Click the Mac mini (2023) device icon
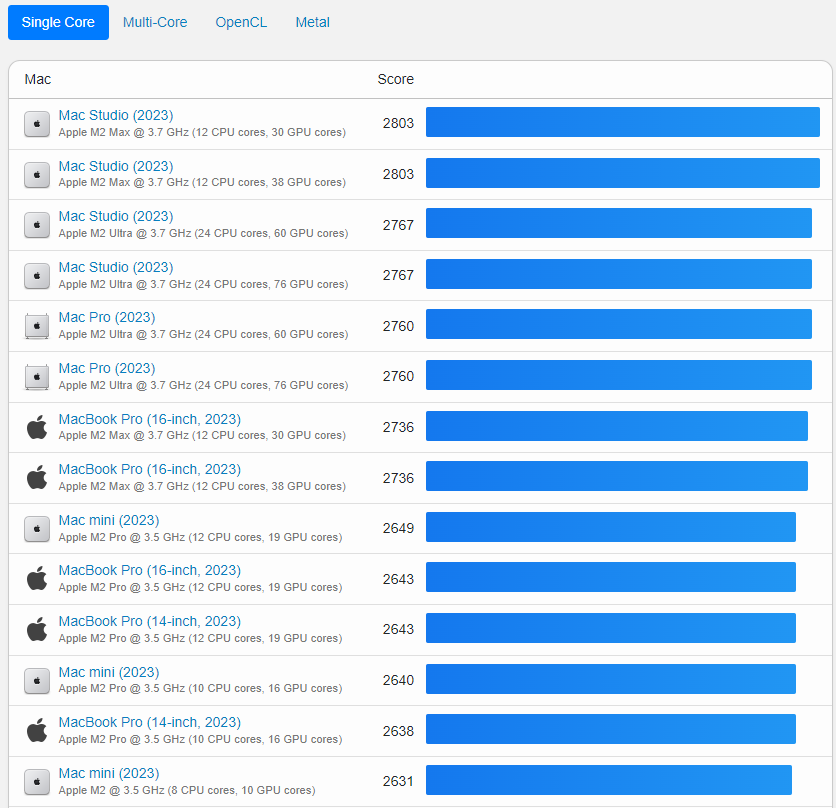Image resolution: width=836 pixels, height=808 pixels. [36, 528]
